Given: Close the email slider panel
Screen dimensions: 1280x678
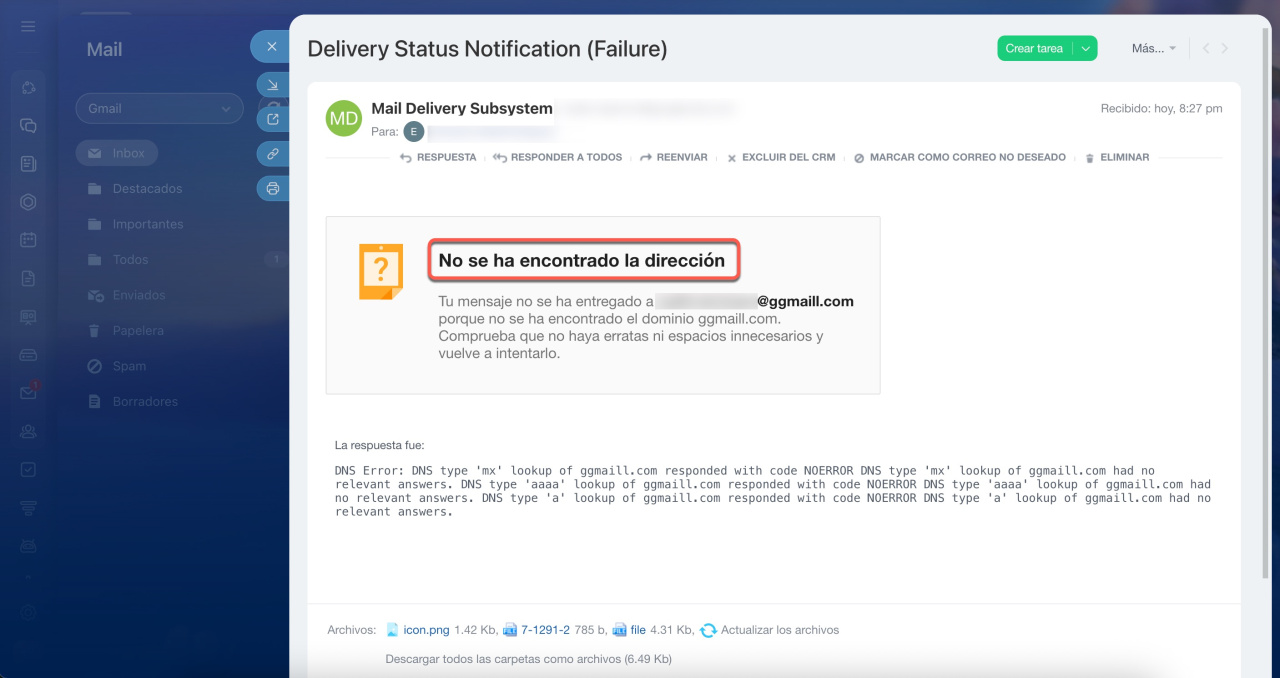Looking at the screenshot, I should click(x=271, y=46).
